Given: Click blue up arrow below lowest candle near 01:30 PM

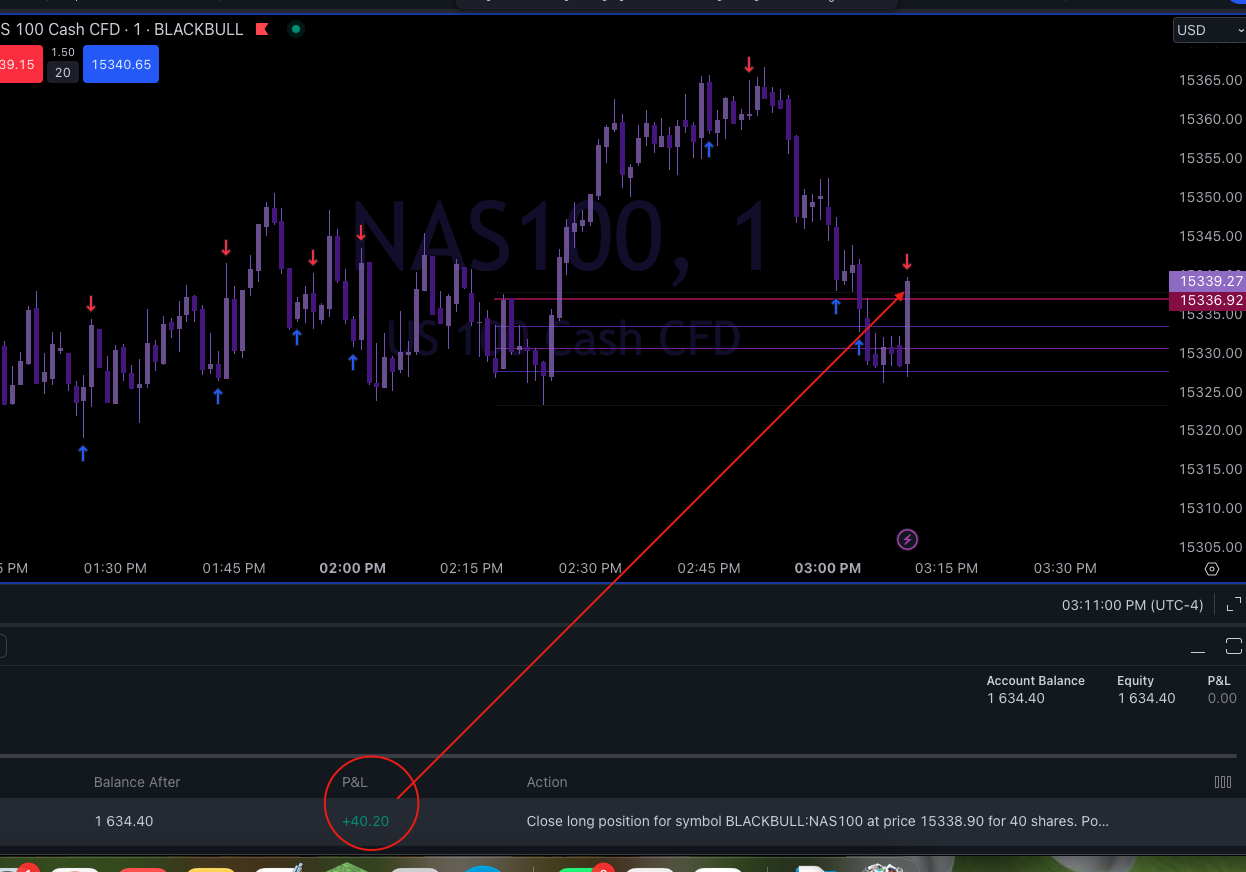Looking at the screenshot, I should (x=83, y=453).
